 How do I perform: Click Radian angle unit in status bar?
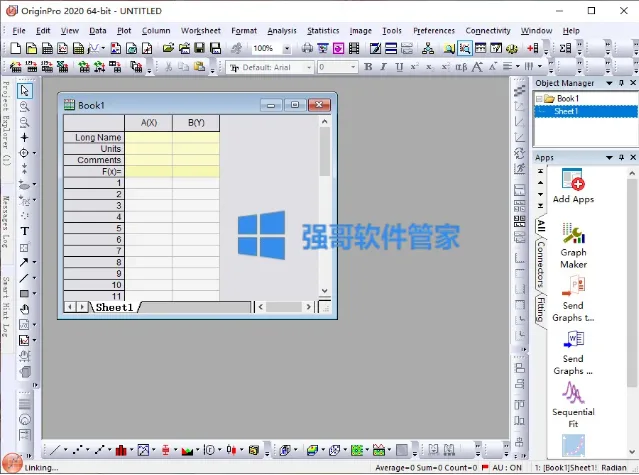tap(614, 468)
